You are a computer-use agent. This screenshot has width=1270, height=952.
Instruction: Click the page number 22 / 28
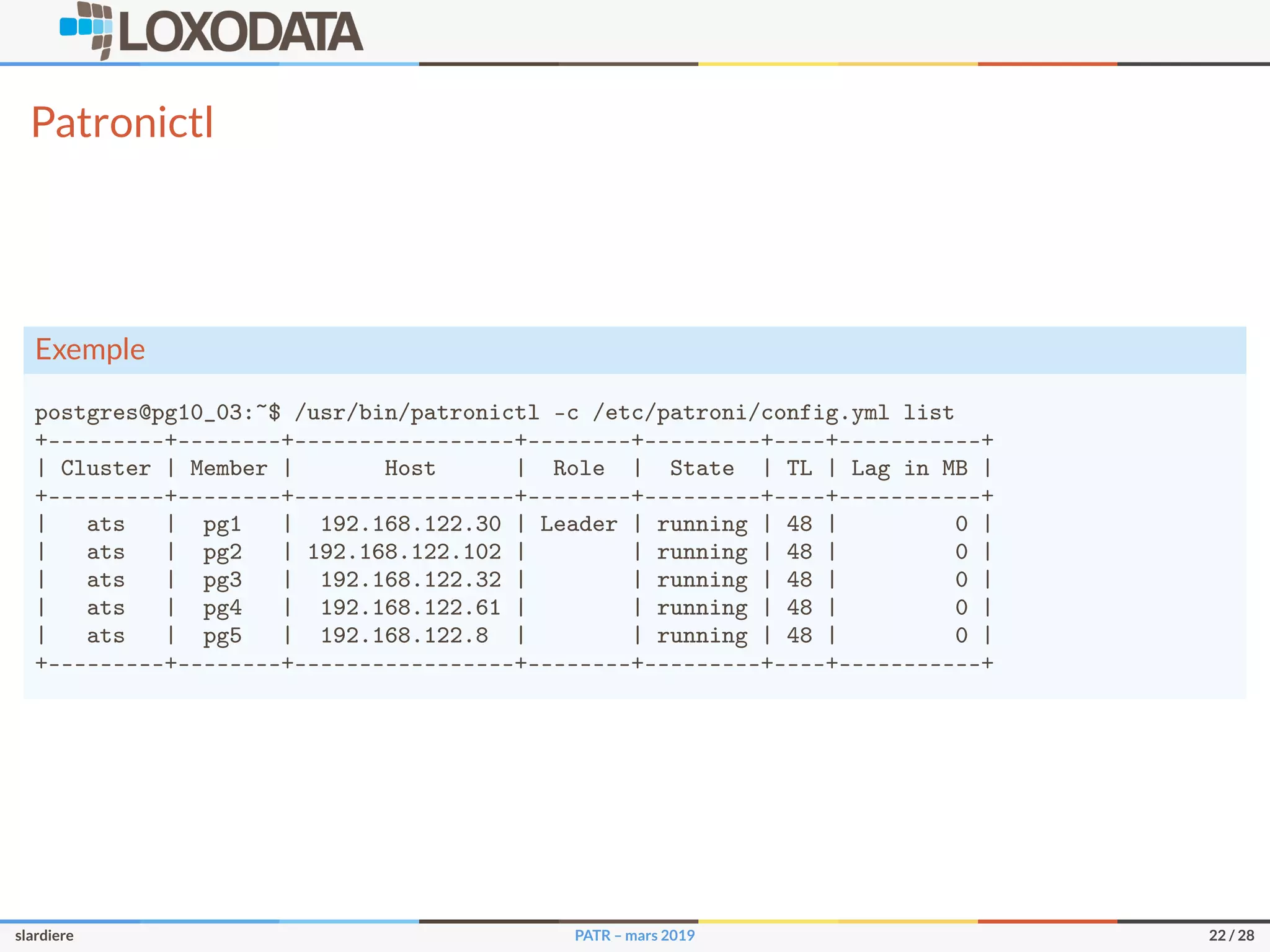(x=1232, y=935)
